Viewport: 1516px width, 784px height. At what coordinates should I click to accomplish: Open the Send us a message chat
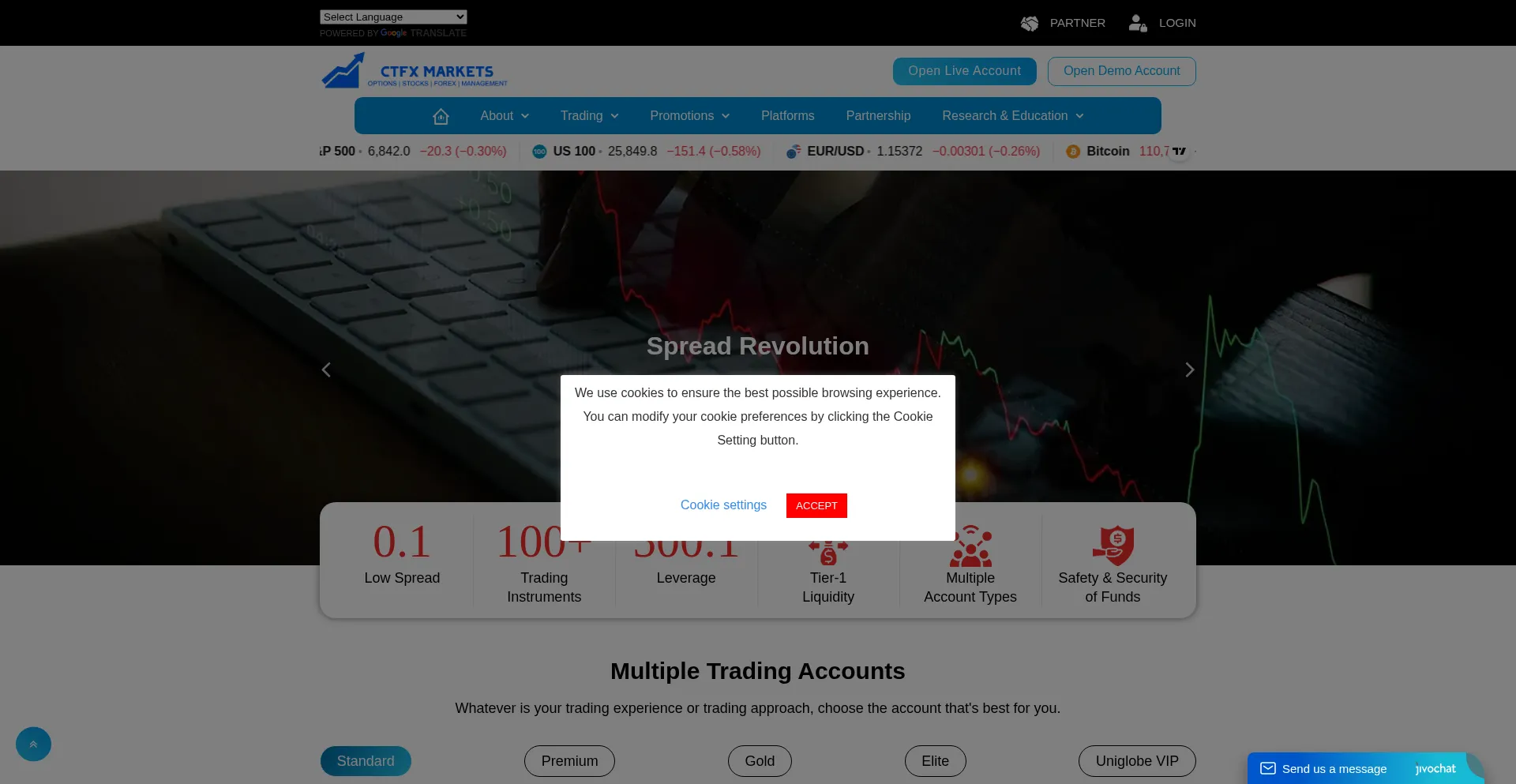click(1334, 768)
